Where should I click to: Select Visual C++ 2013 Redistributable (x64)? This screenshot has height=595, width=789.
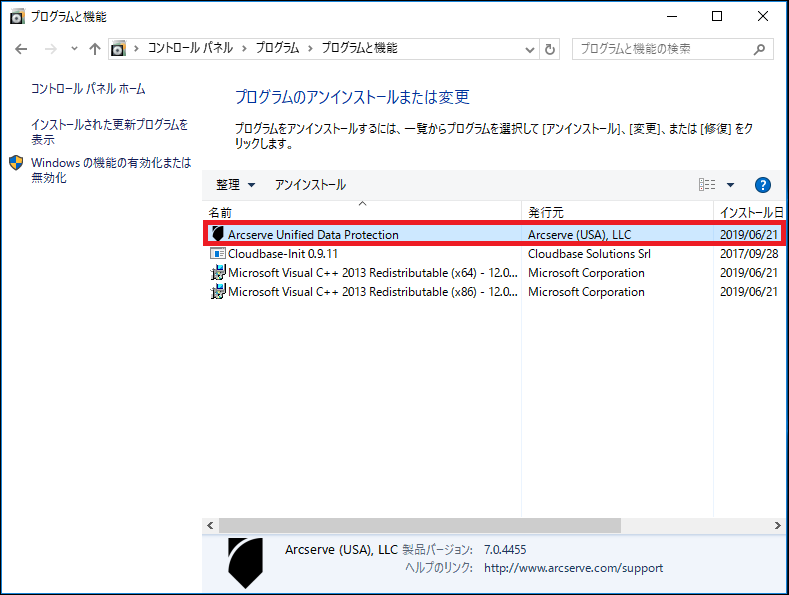495,273
